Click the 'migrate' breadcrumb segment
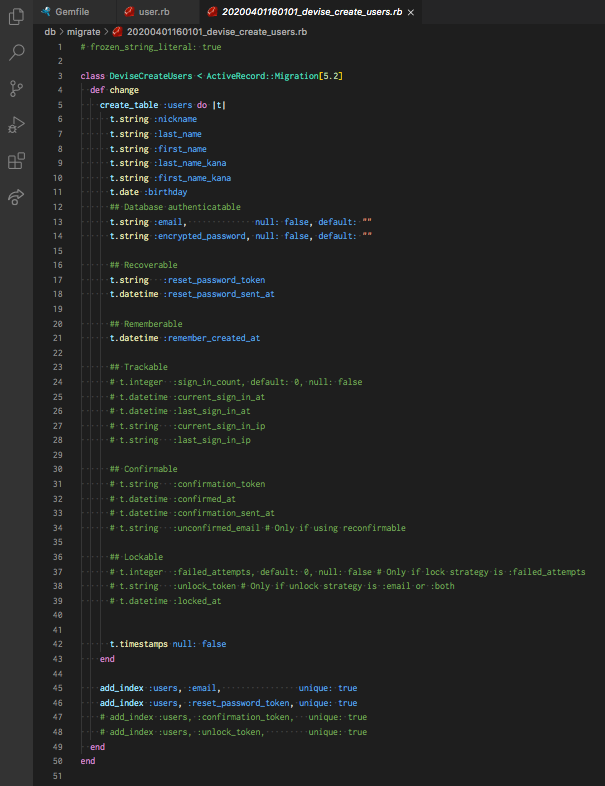 (x=84, y=32)
